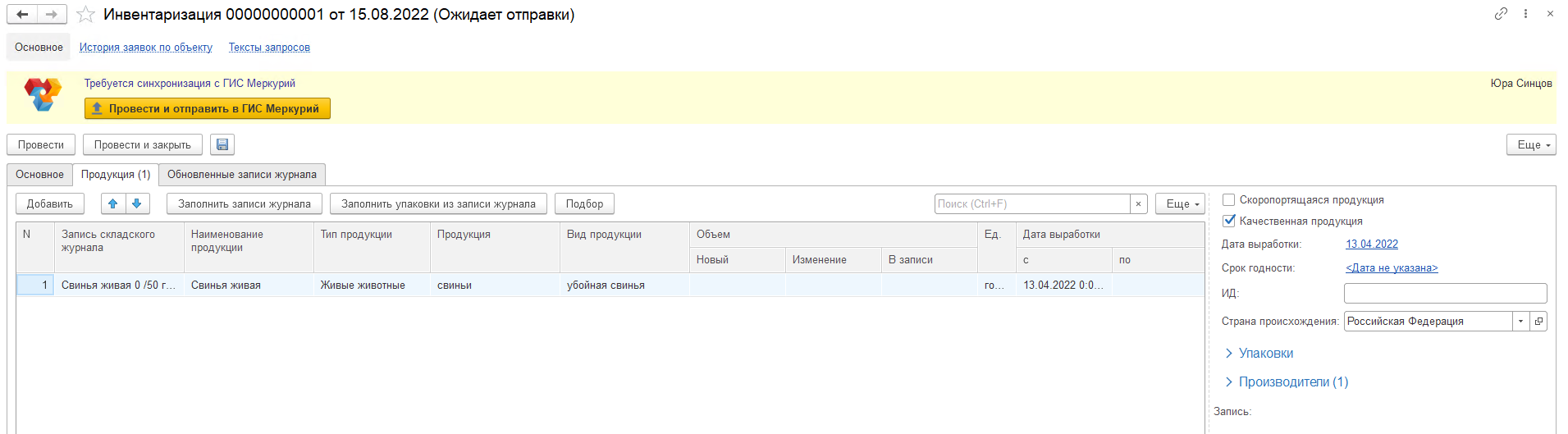The height and width of the screenshot is (434, 1568).
Task: Open the Страна происхождения dropdown list
Action: point(1520,321)
